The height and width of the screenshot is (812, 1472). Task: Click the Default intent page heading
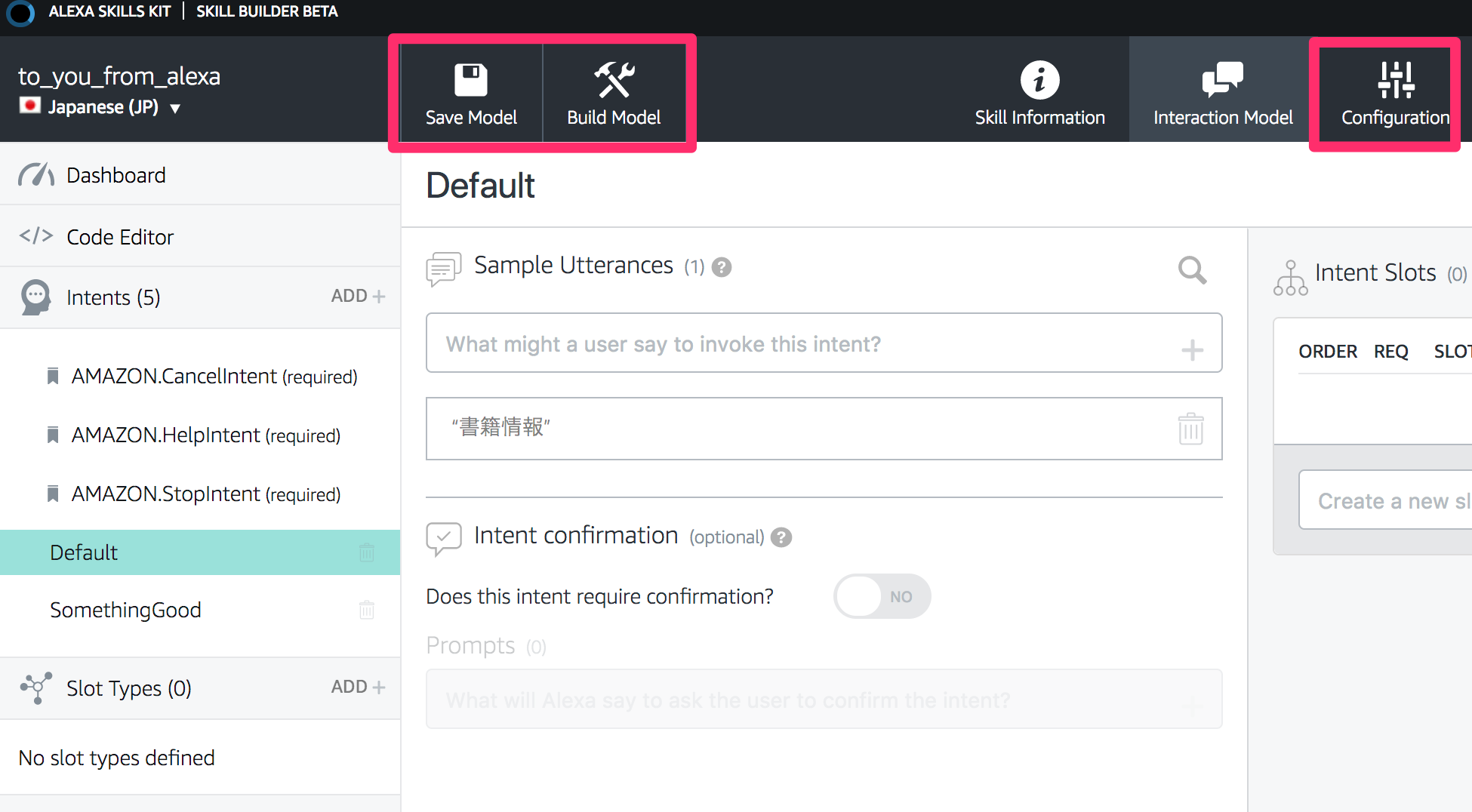point(480,185)
